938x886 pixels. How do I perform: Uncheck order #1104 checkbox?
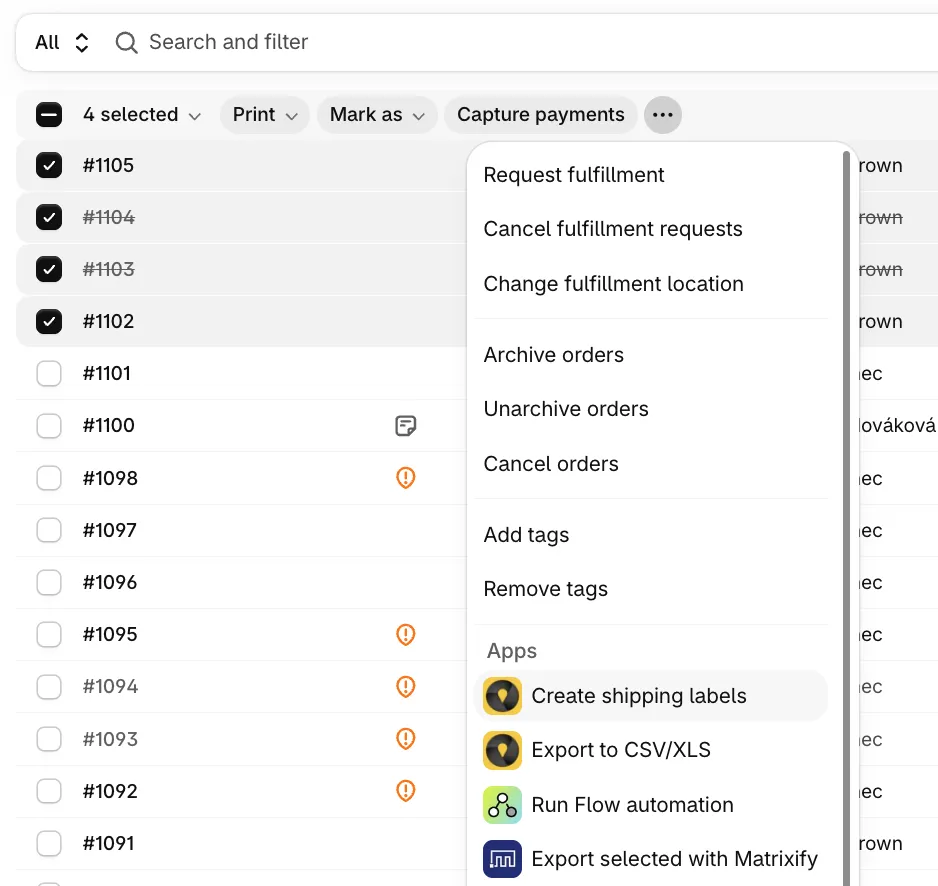[48, 217]
